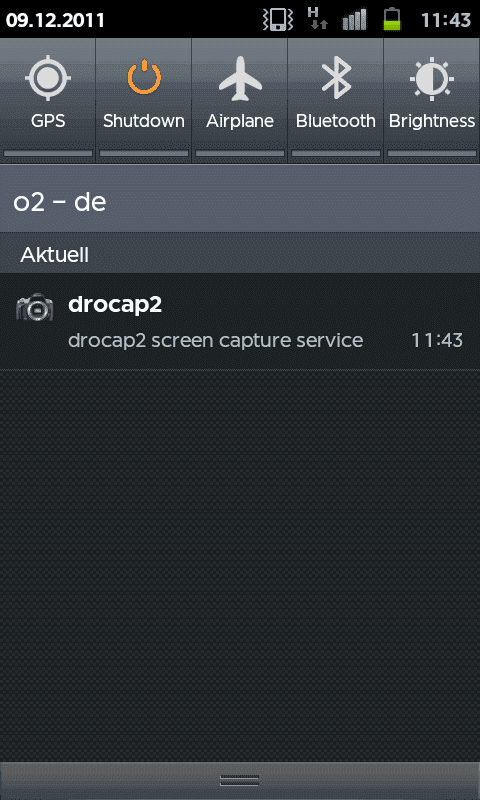Open the drocap2 notification title

click(x=115, y=305)
